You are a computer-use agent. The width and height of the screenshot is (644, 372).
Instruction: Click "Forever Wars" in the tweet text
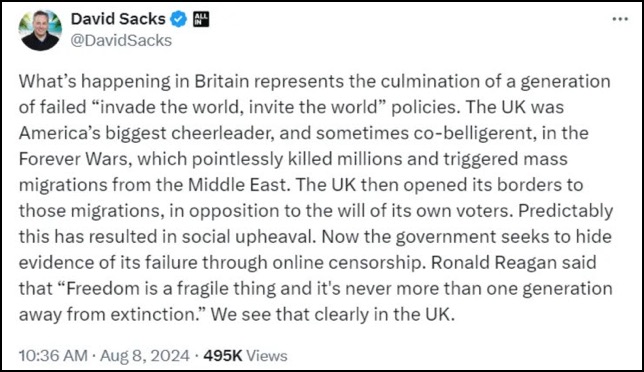pos(73,159)
